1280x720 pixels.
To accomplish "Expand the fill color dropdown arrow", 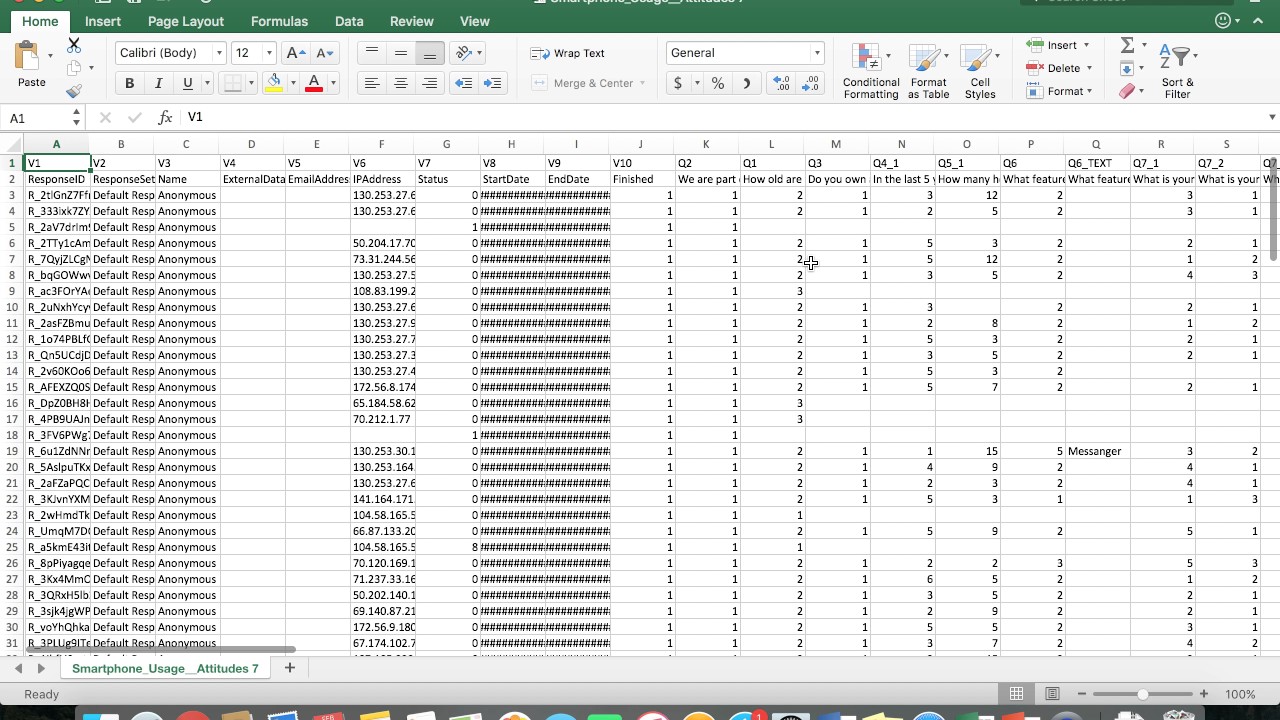I will [x=292, y=83].
